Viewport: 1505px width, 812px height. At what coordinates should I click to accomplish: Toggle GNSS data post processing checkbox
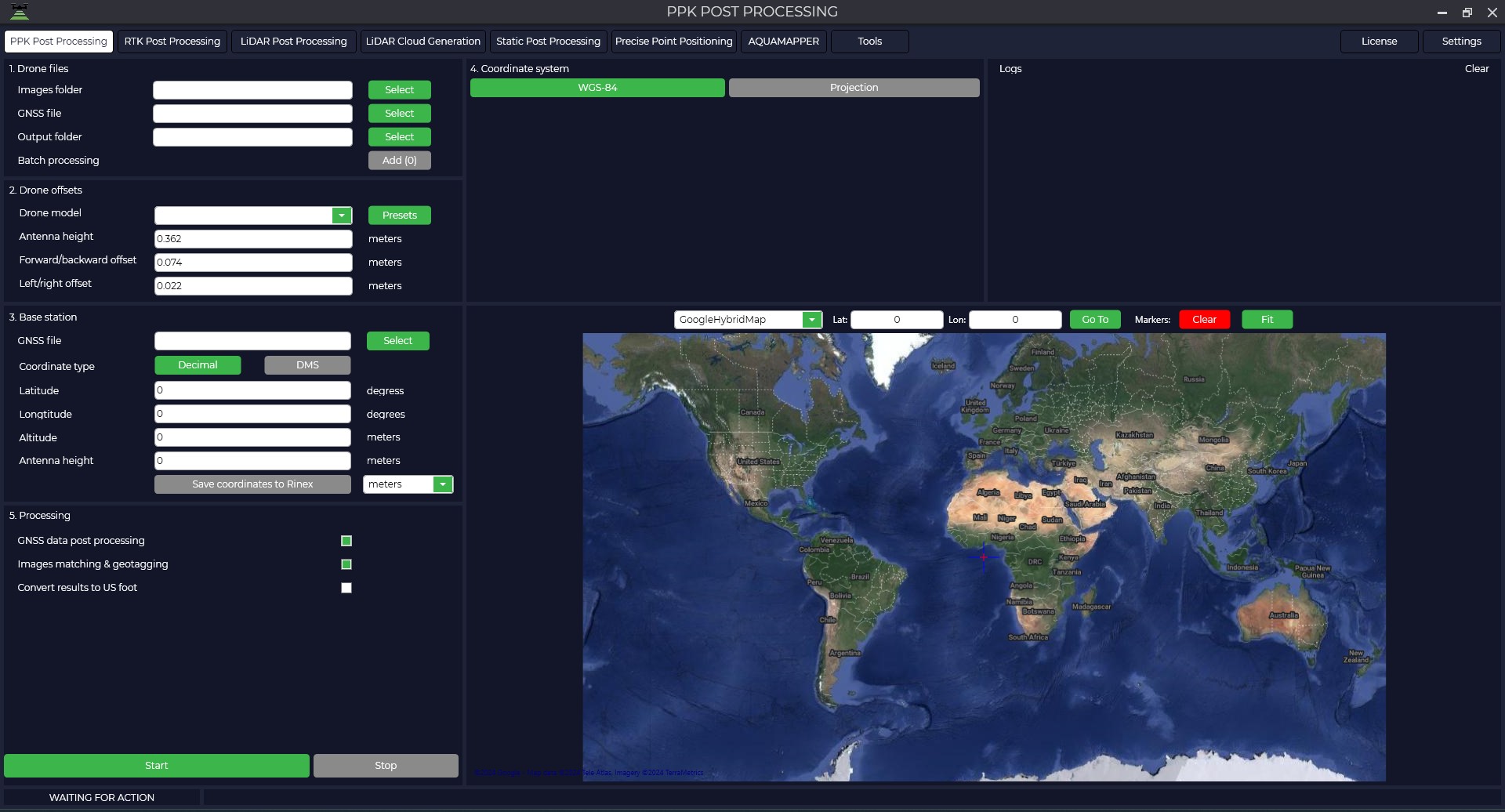346,541
